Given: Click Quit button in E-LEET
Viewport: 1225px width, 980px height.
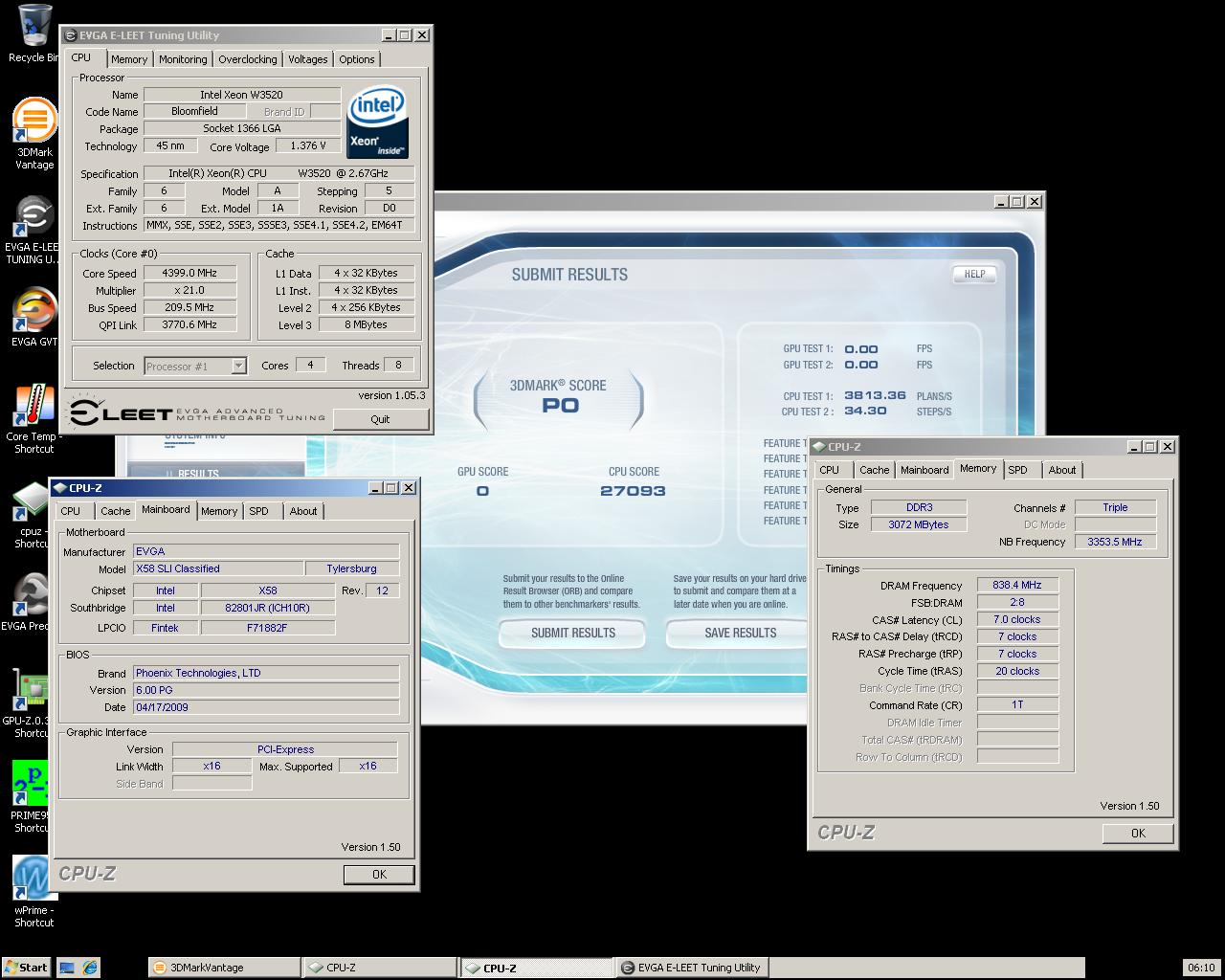Looking at the screenshot, I should (380, 419).
